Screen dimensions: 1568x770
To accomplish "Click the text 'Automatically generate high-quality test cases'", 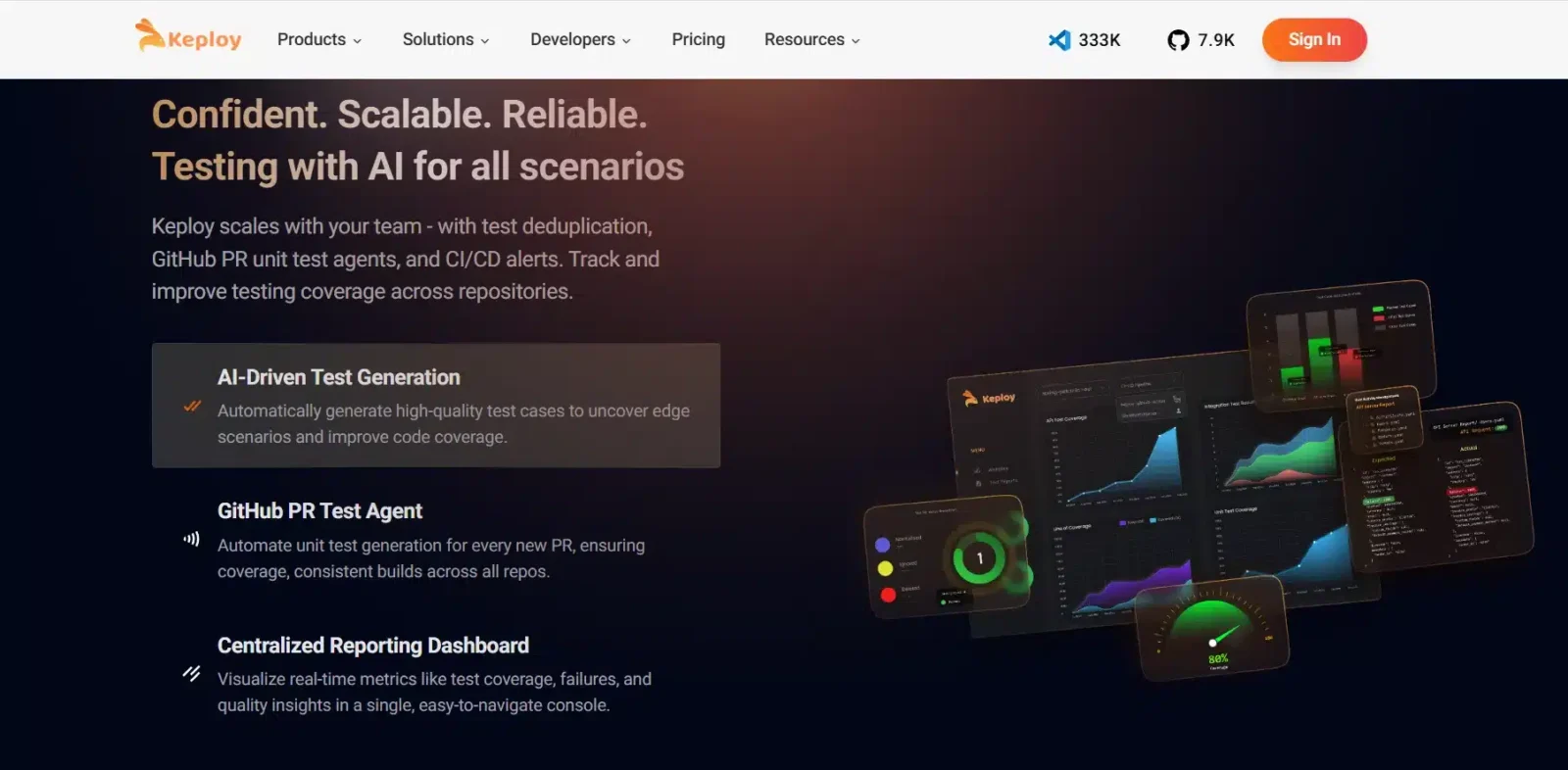I will tap(390, 410).
